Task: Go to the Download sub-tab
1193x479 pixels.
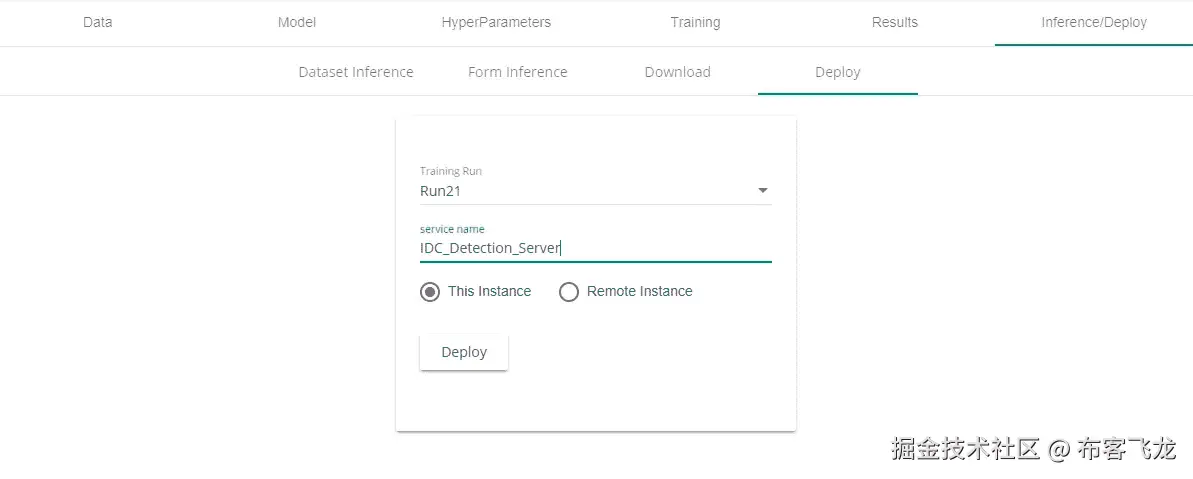Action: tap(677, 72)
